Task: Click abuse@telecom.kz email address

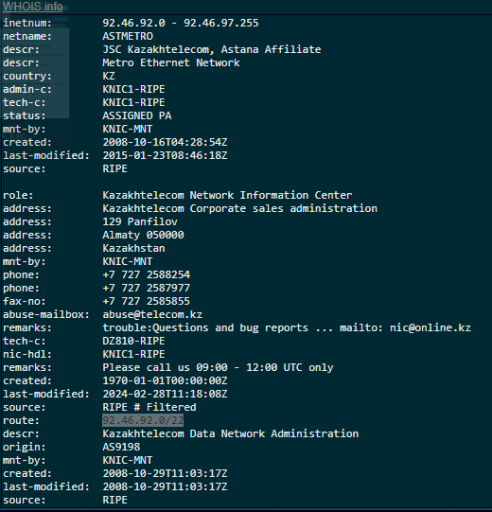Action: [x=152, y=314]
